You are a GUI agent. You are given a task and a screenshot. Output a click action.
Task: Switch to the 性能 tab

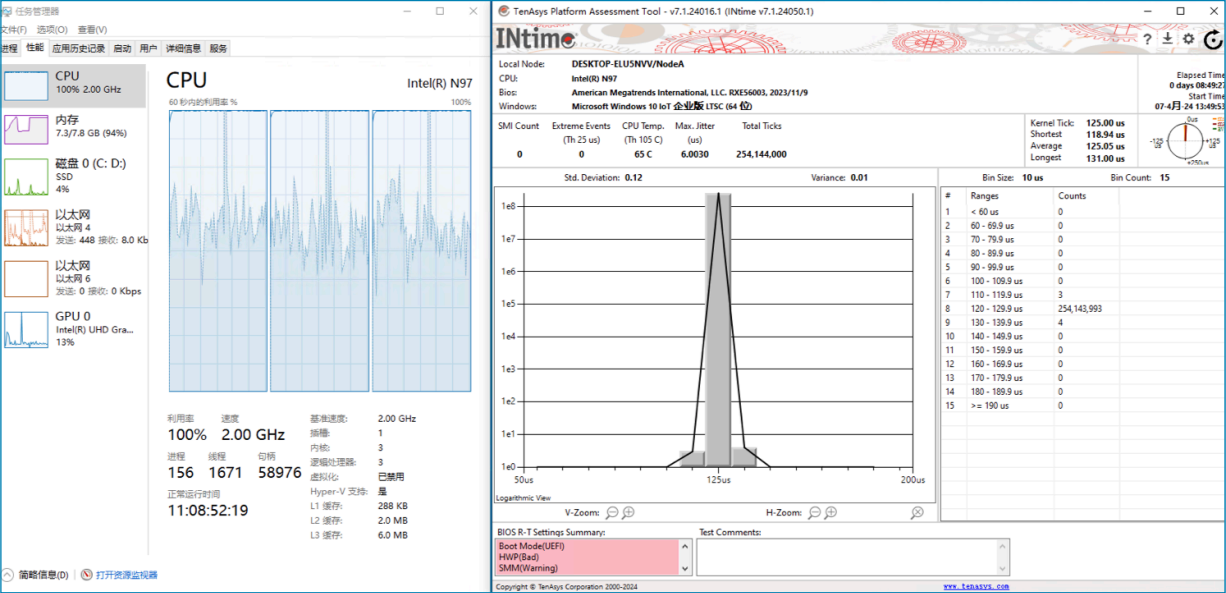coord(34,48)
